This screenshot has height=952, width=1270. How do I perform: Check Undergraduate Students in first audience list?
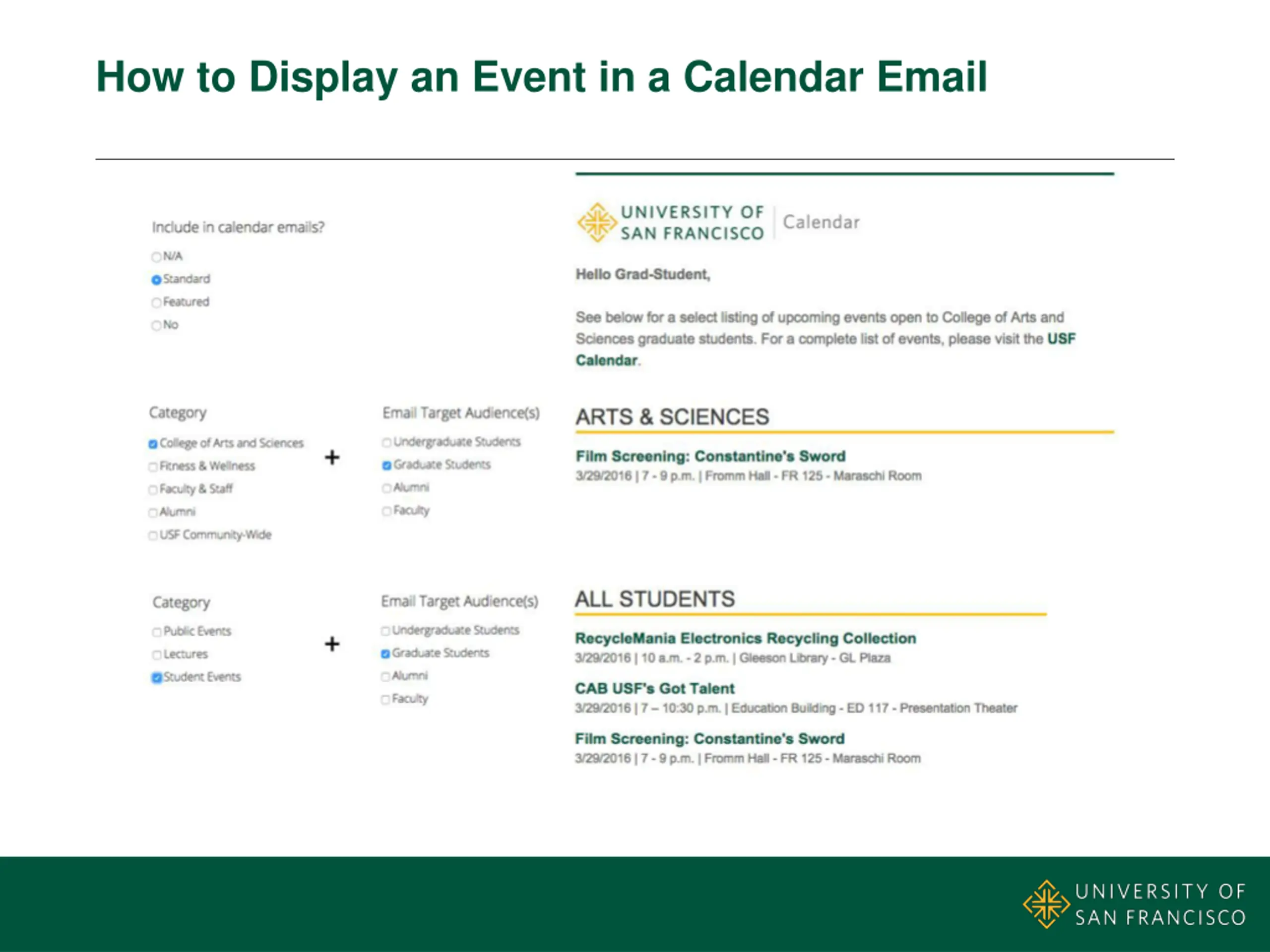[386, 442]
